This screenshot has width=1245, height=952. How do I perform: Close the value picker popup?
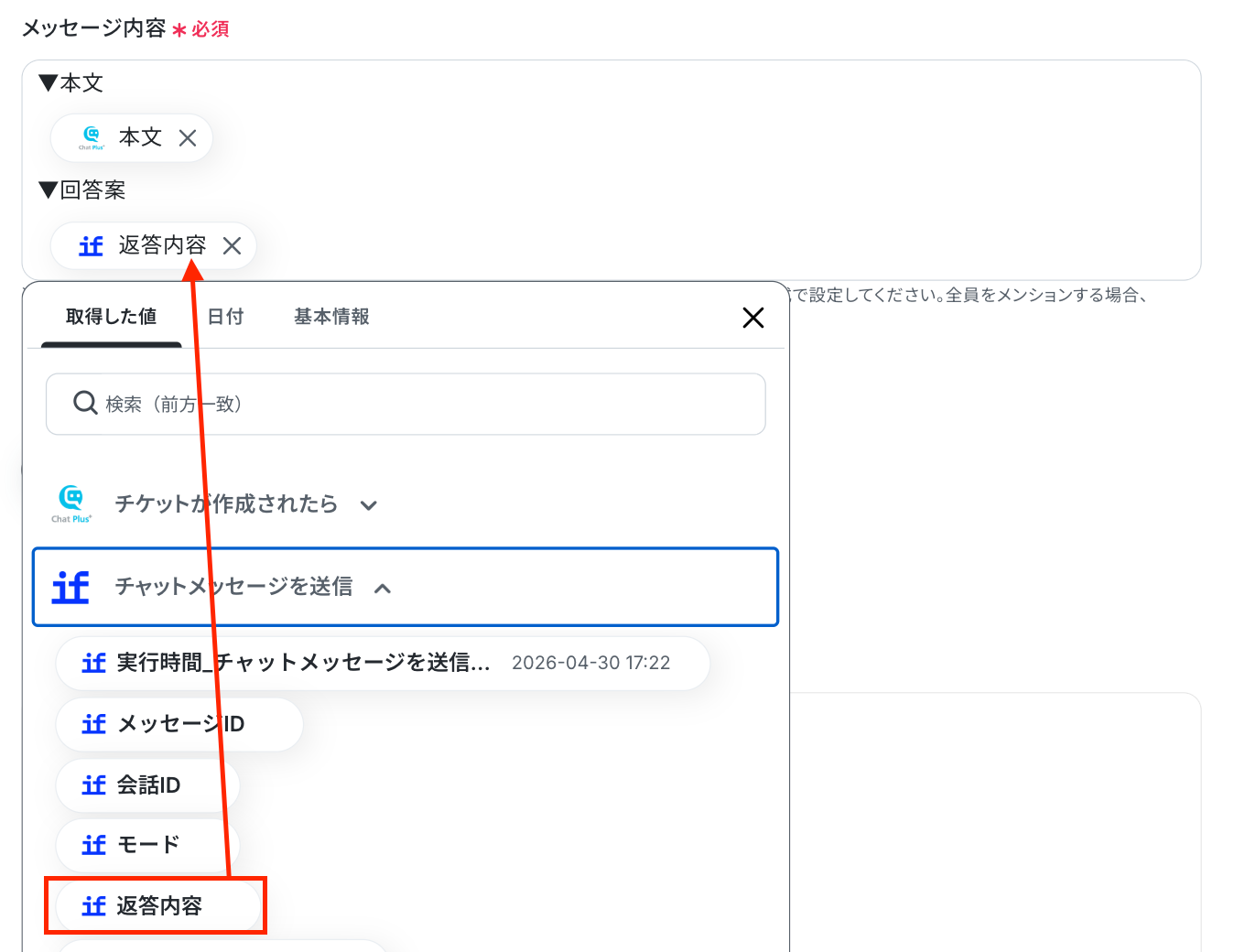753,318
